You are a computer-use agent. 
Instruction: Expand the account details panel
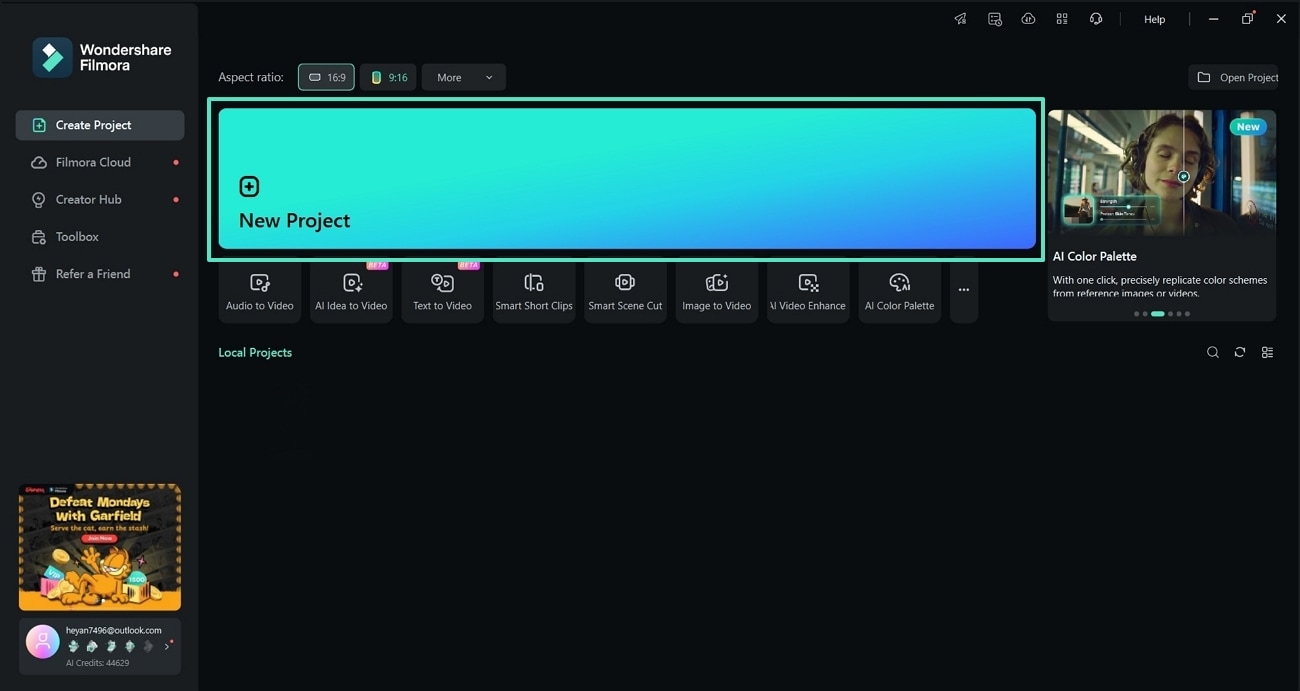166,646
